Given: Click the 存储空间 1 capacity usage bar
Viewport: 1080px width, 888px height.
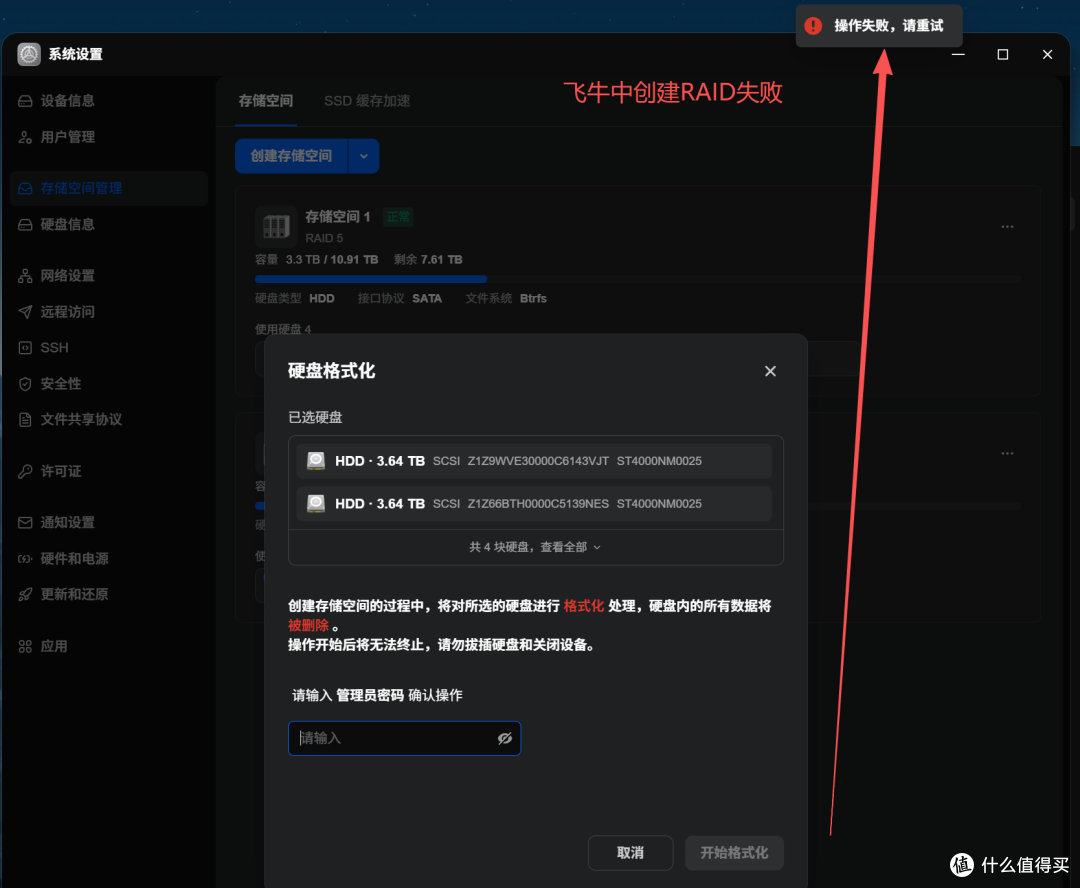Looking at the screenshot, I should point(637,279).
